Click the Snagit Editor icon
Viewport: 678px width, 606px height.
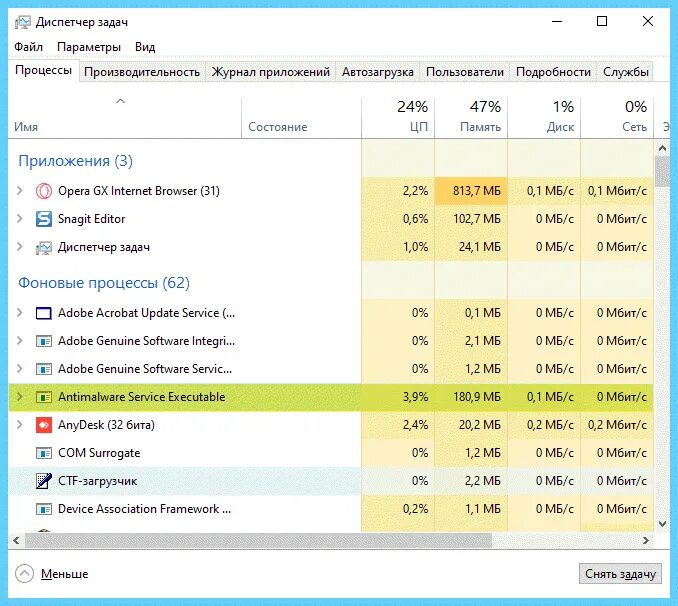pyautogui.click(x=44, y=219)
